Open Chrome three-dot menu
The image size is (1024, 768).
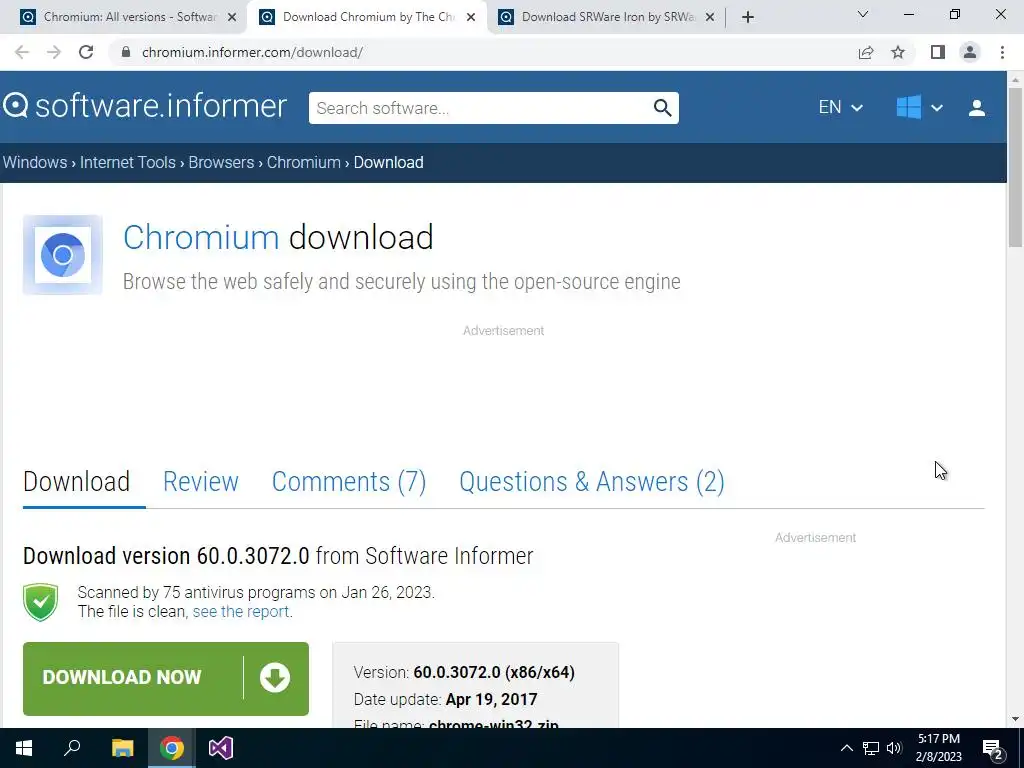pyautogui.click(x=1002, y=52)
